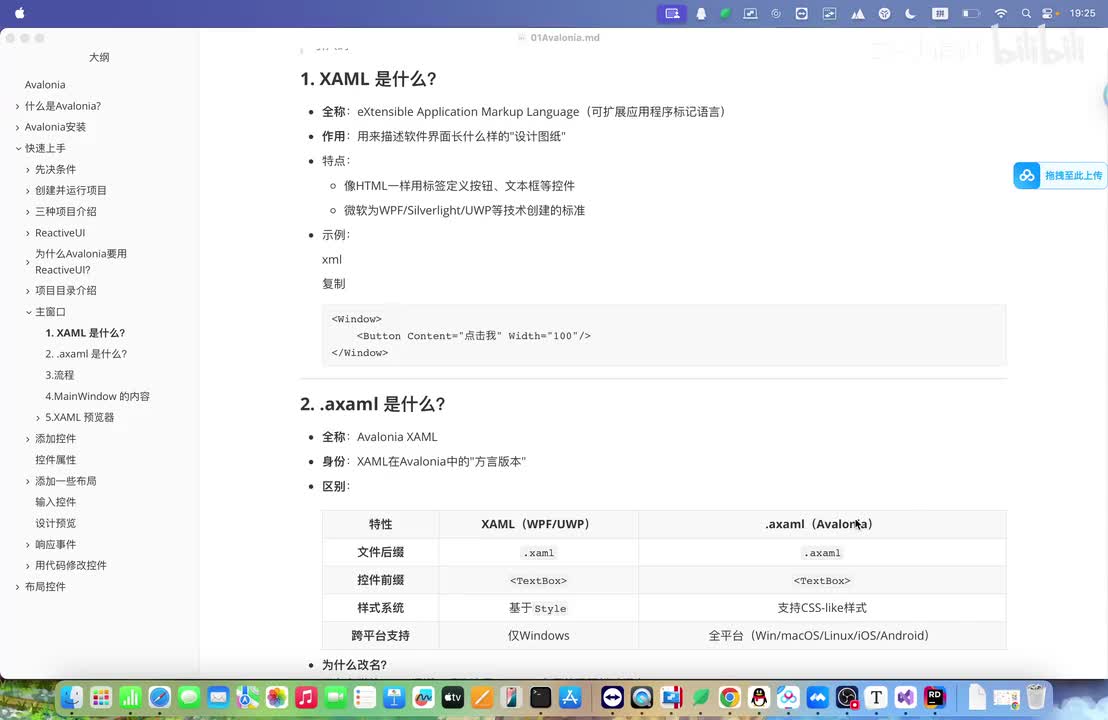
Task: Go to 4.MainWindow 的内容 outline entry
Action: click(98, 396)
